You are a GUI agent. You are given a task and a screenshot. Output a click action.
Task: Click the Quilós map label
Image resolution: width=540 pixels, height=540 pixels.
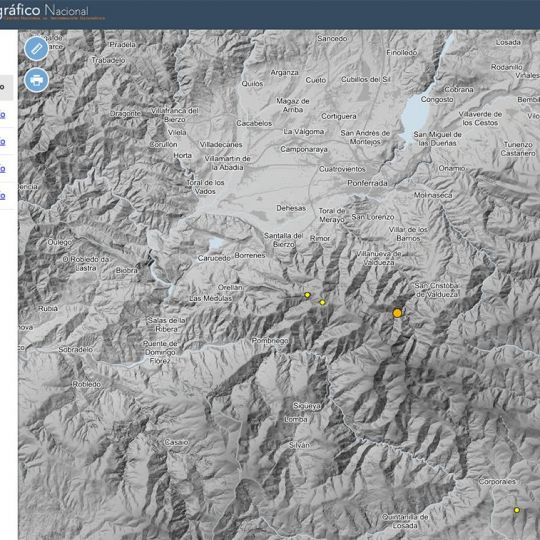[252, 84]
